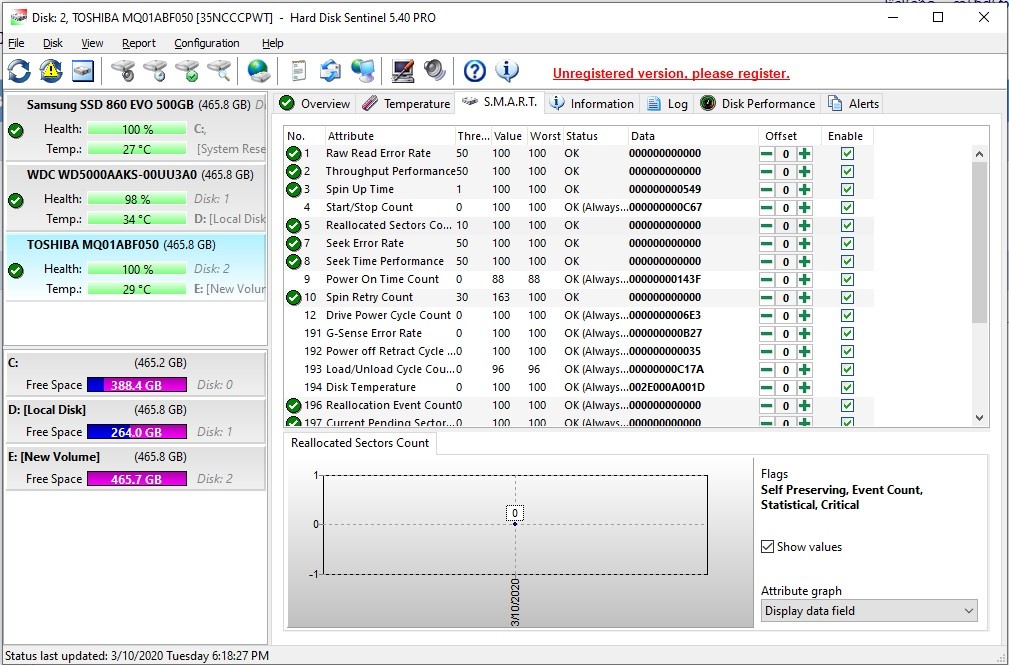
Task: Open the Configuration menu
Action: [x=207, y=43]
